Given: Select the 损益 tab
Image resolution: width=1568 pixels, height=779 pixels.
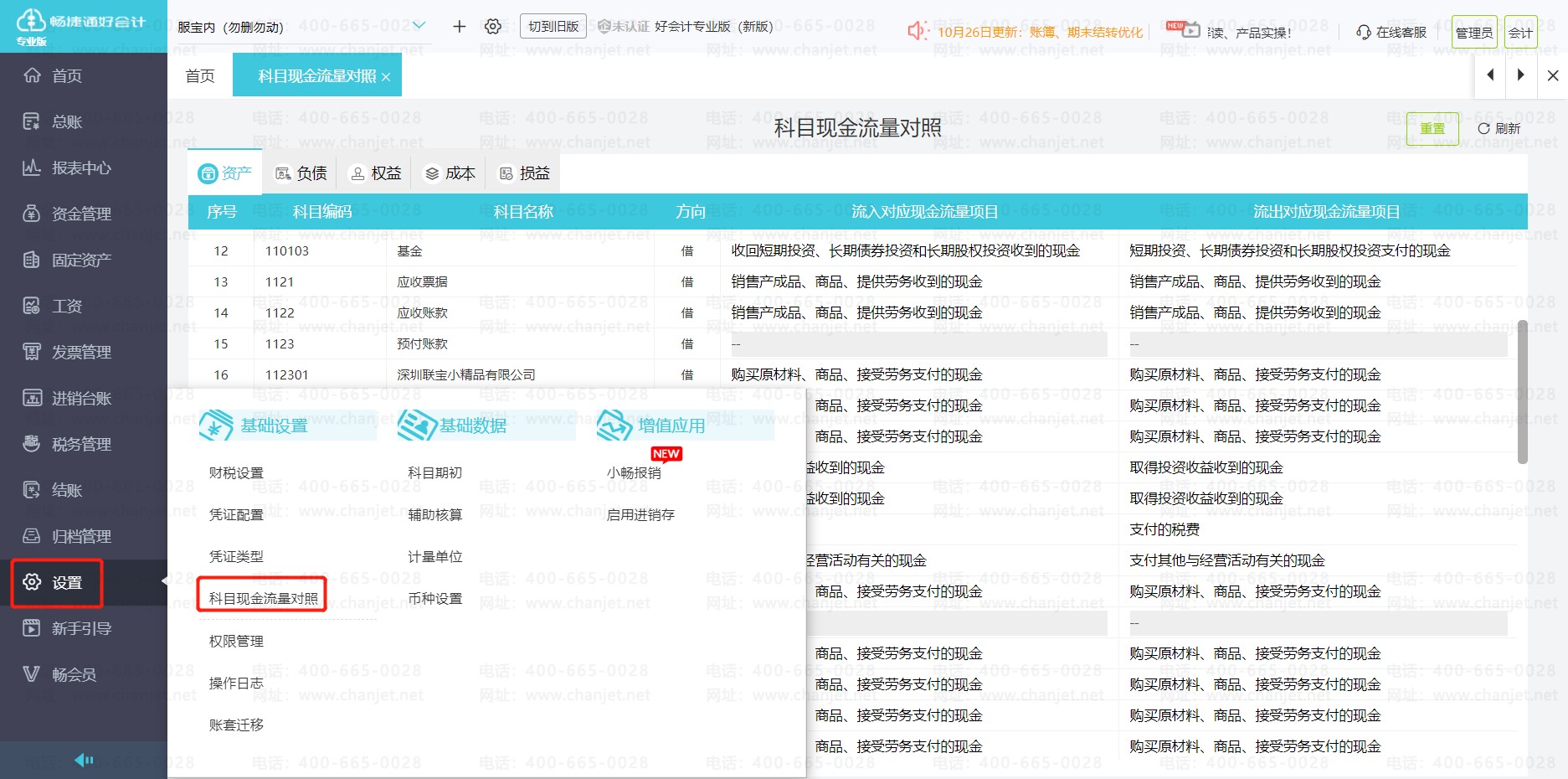Looking at the screenshot, I should pyautogui.click(x=525, y=173).
